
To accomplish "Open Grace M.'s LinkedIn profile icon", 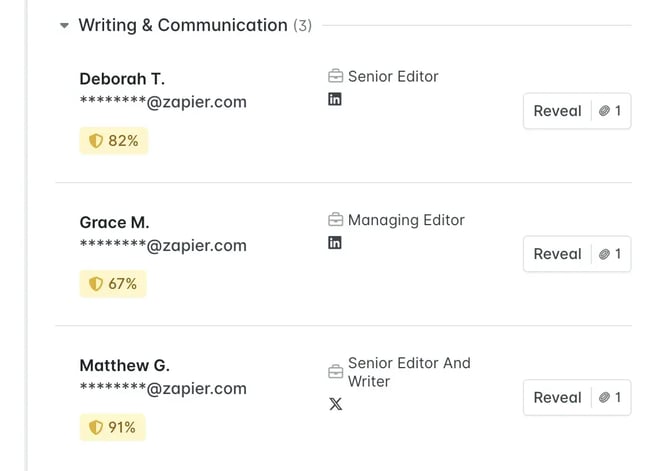I will click(x=335, y=243).
